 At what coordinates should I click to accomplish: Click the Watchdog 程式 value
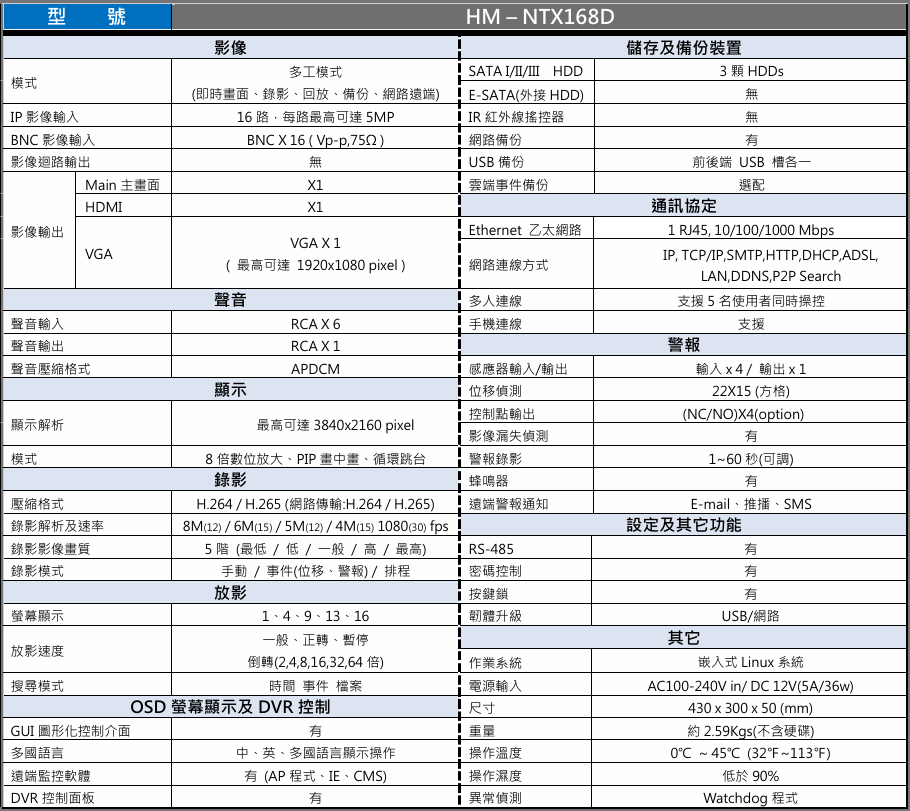750,798
